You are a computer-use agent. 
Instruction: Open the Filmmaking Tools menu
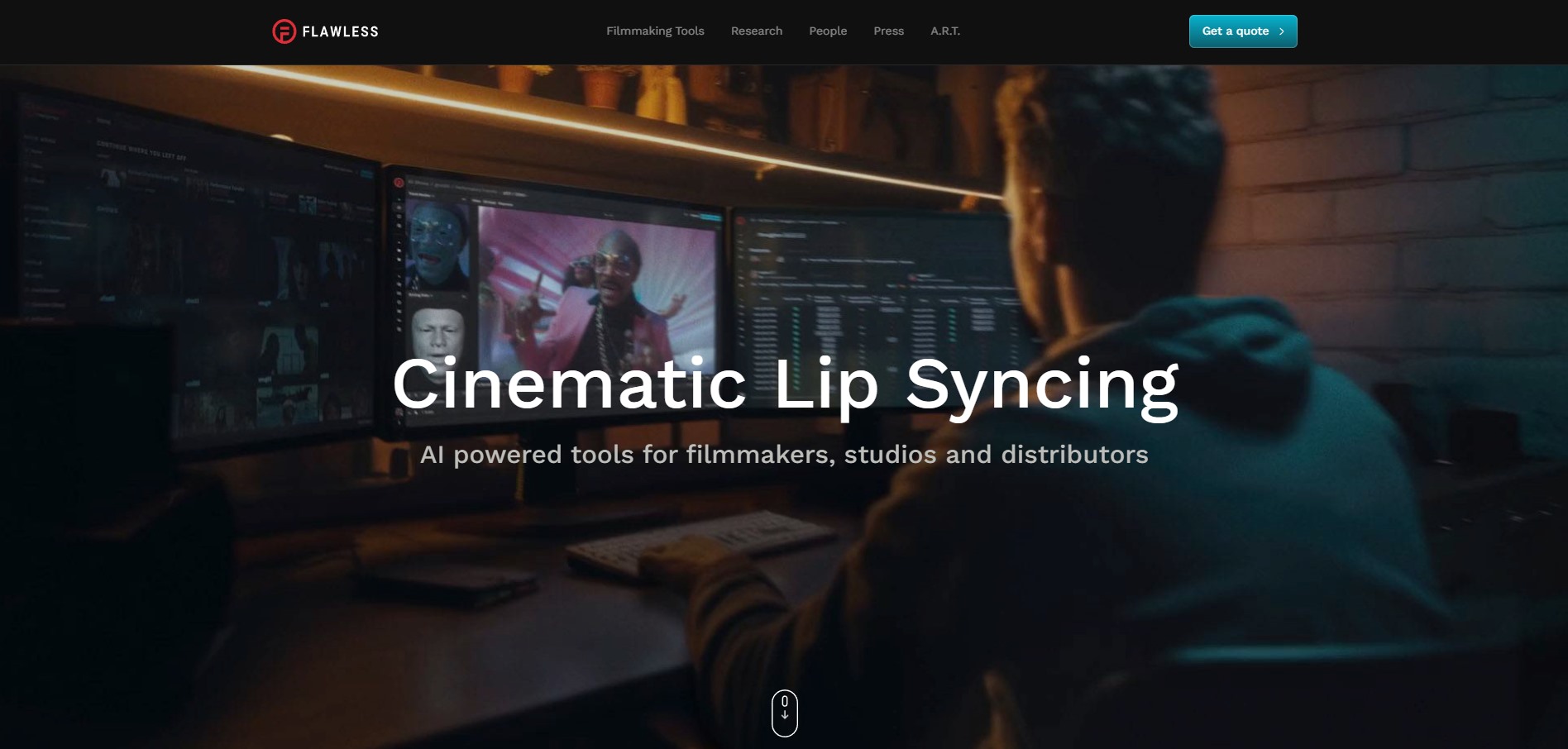click(x=655, y=31)
